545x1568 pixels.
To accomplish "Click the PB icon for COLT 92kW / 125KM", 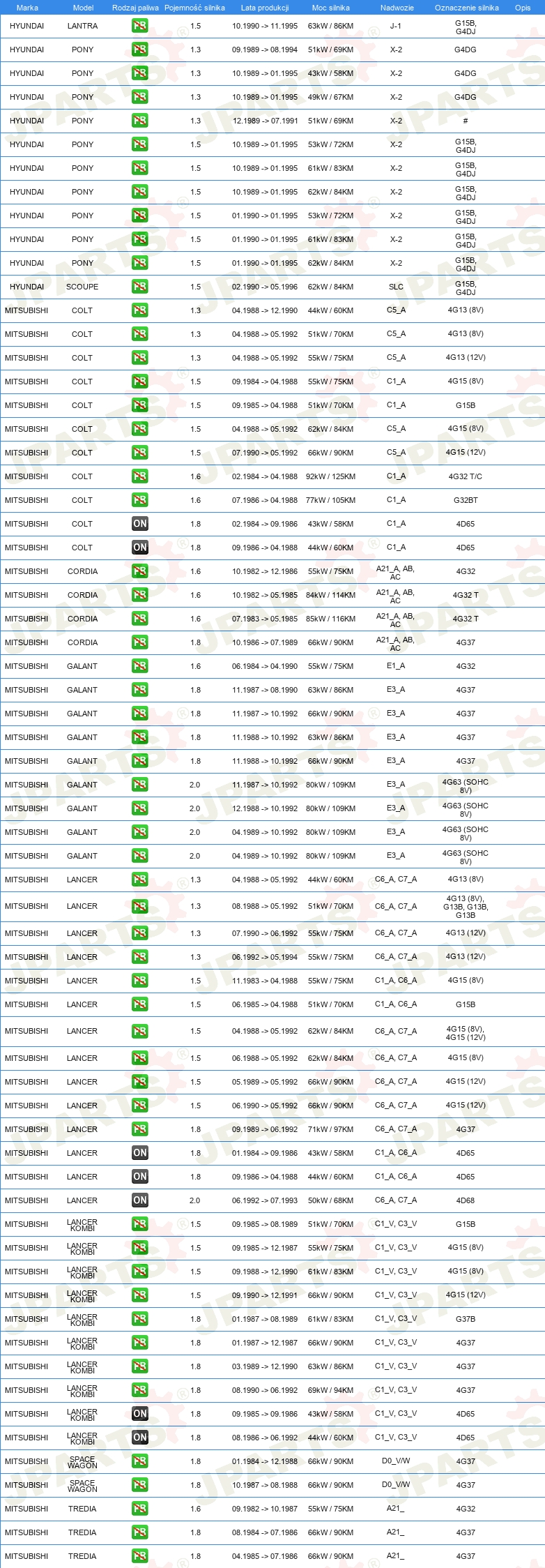I will (139, 476).
